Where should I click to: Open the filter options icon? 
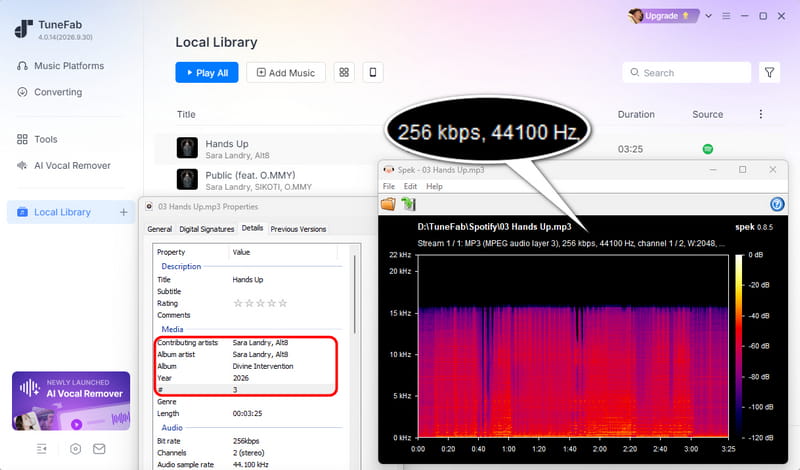769,72
